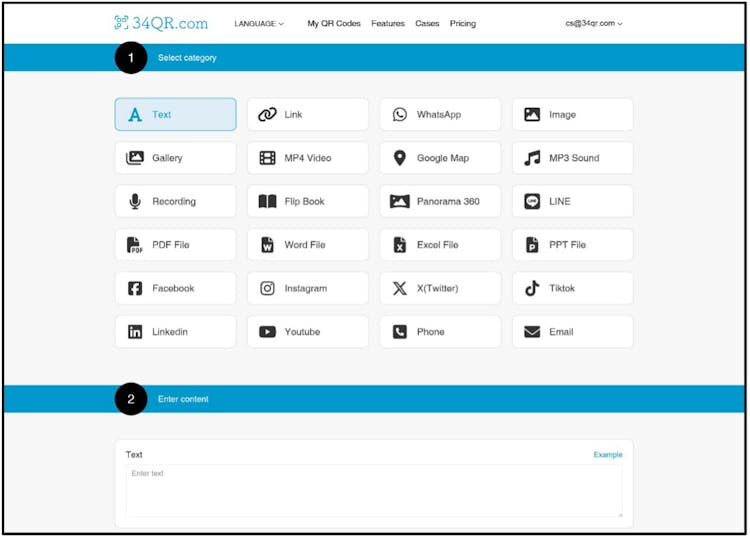Open the LANGUAGE dropdown
This screenshot has width=750, height=537.
point(259,23)
